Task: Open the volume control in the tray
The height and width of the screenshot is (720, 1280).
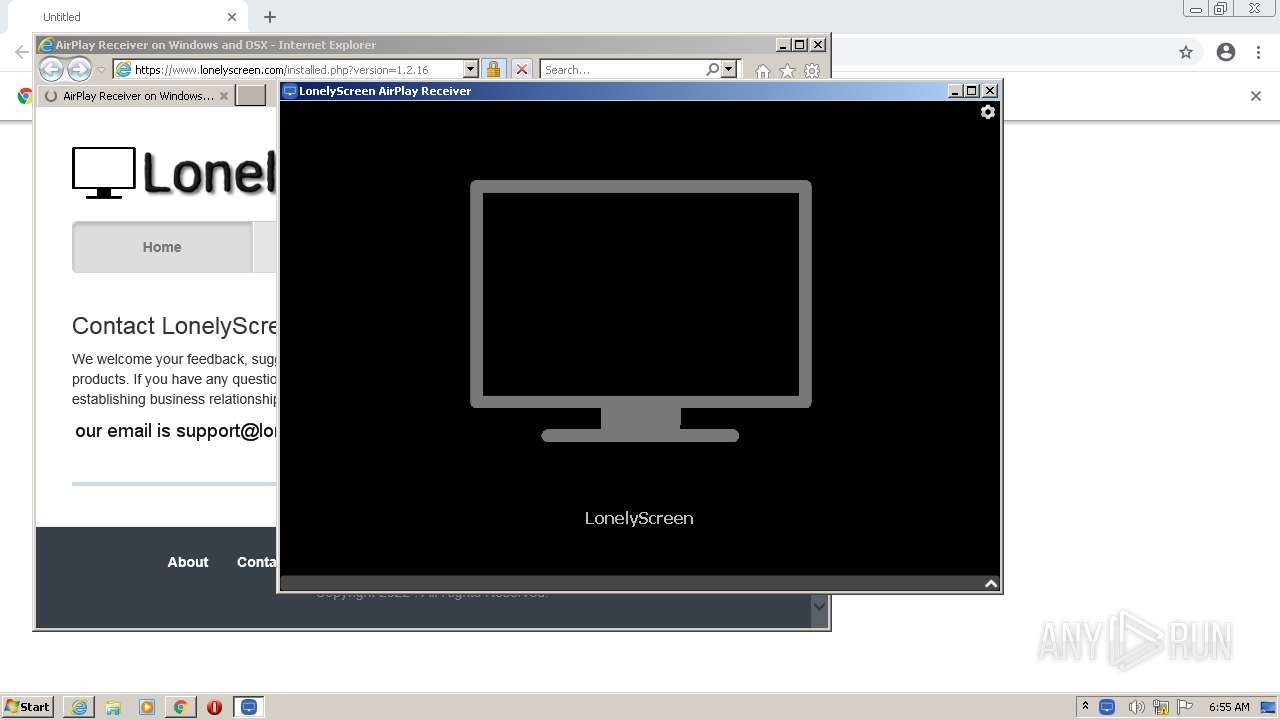Action: pos(1136,707)
